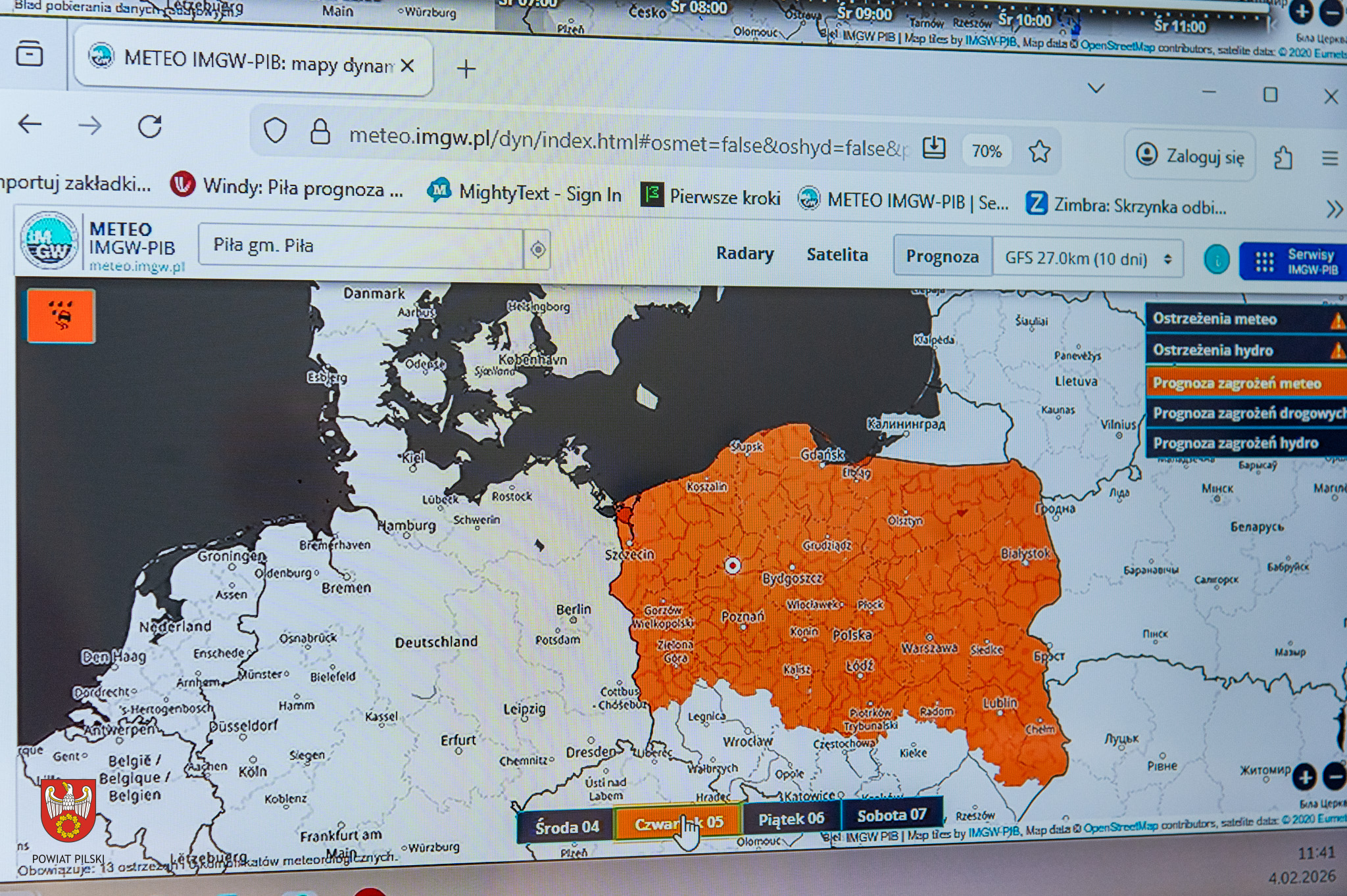The width and height of the screenshot is (1347, 896).
Task: Click the turquoise info circle icon
Action: pyautogui.click(x=1216, y=260)
